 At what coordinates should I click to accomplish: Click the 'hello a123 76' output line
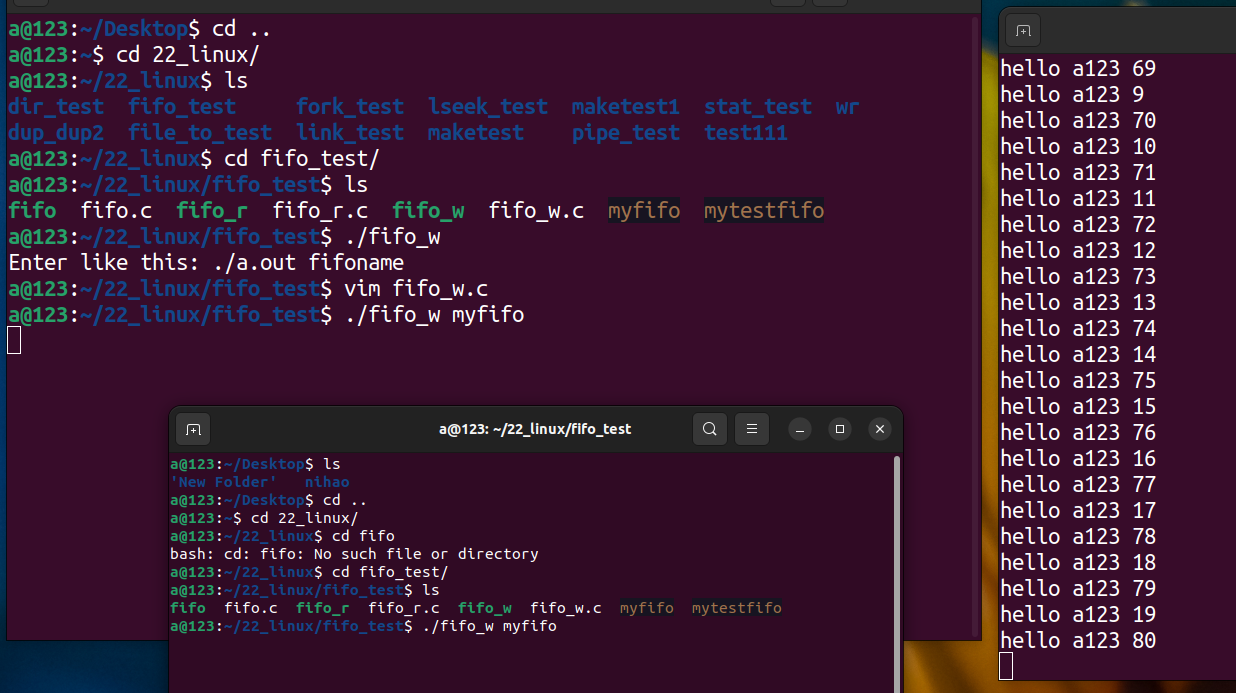(x=1078, y=433)
